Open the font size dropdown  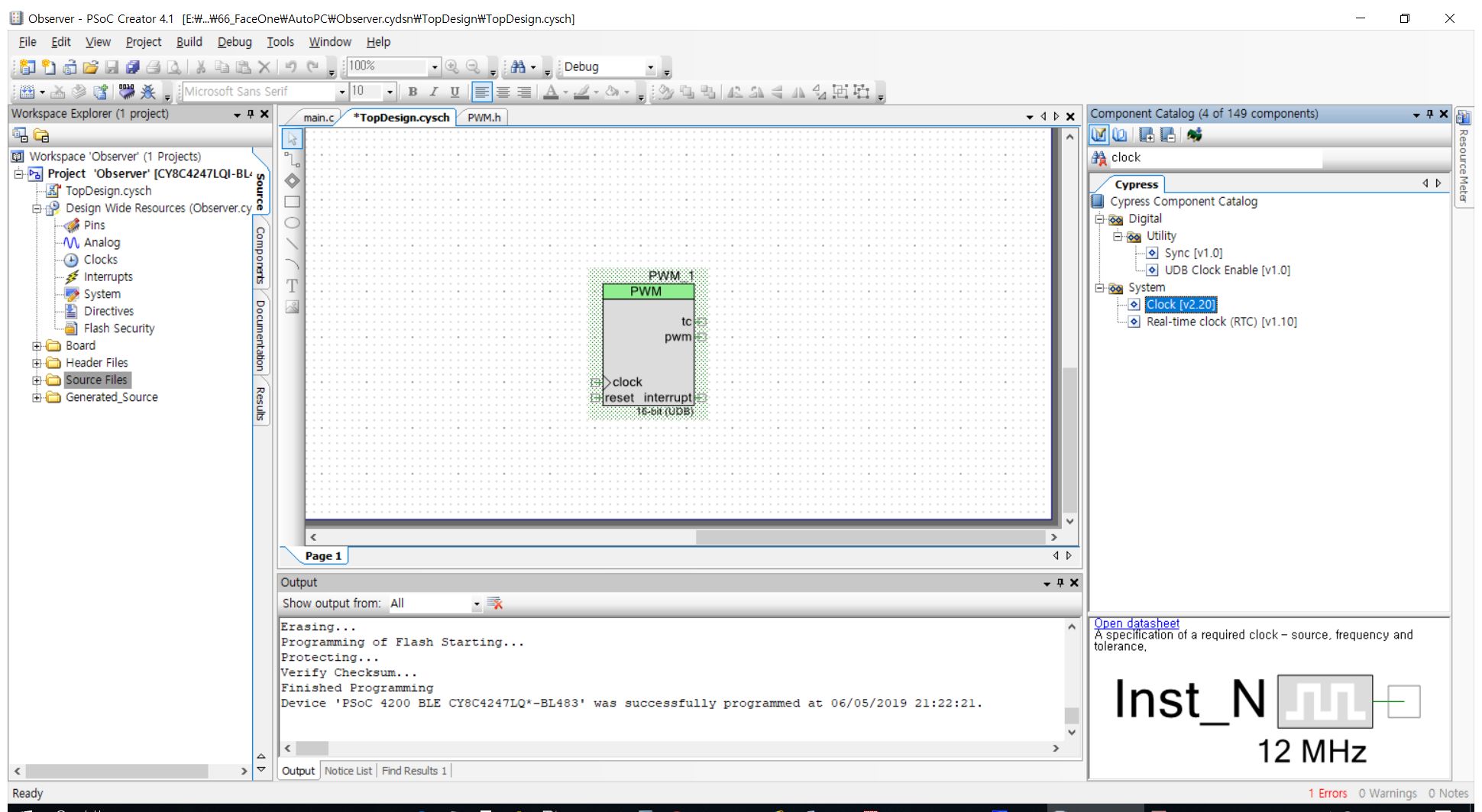pyautogui.click(x=390, y=92)
